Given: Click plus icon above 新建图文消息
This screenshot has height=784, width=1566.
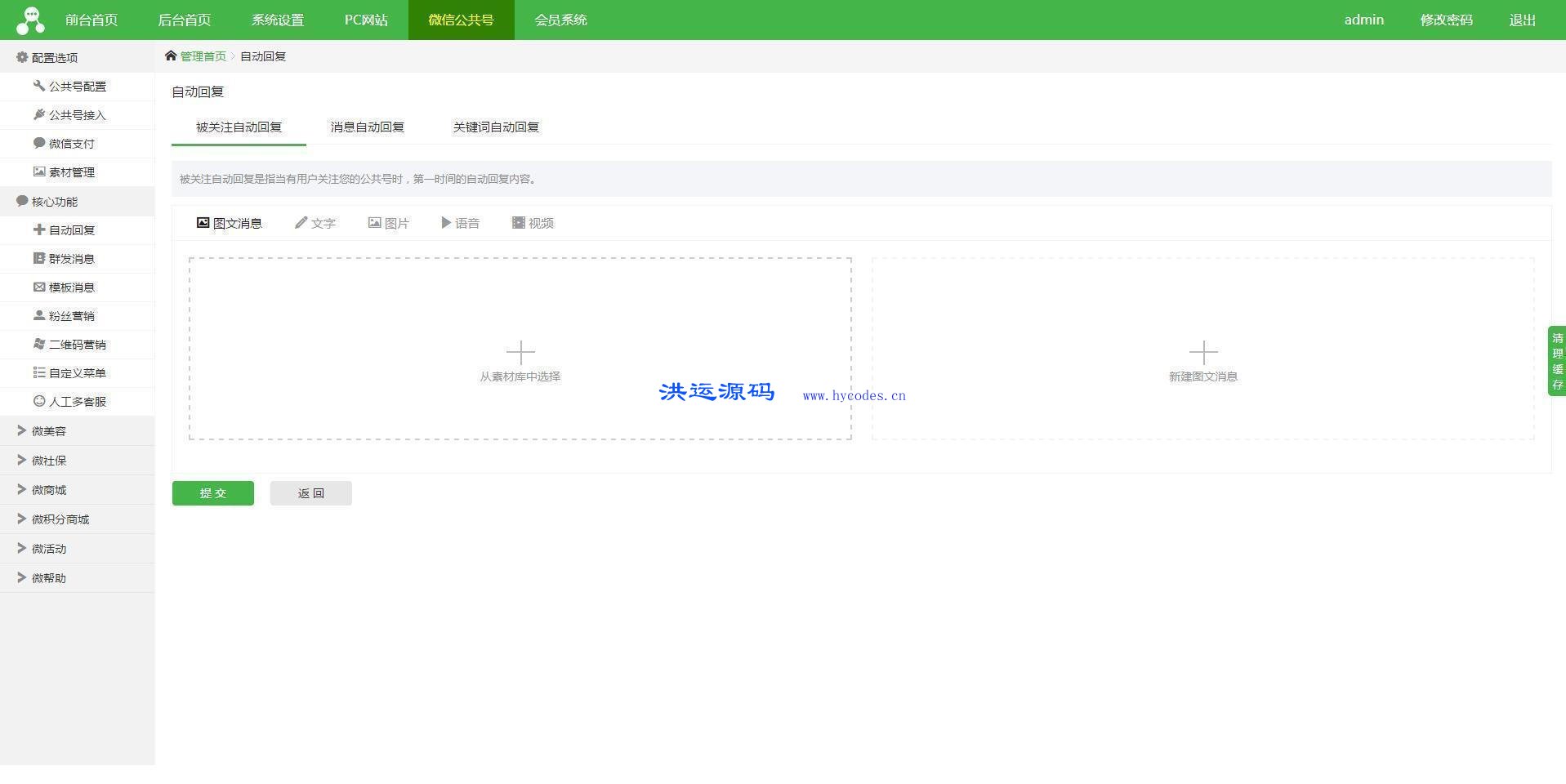Looking at the screenshot, I should click(1203, 352).
